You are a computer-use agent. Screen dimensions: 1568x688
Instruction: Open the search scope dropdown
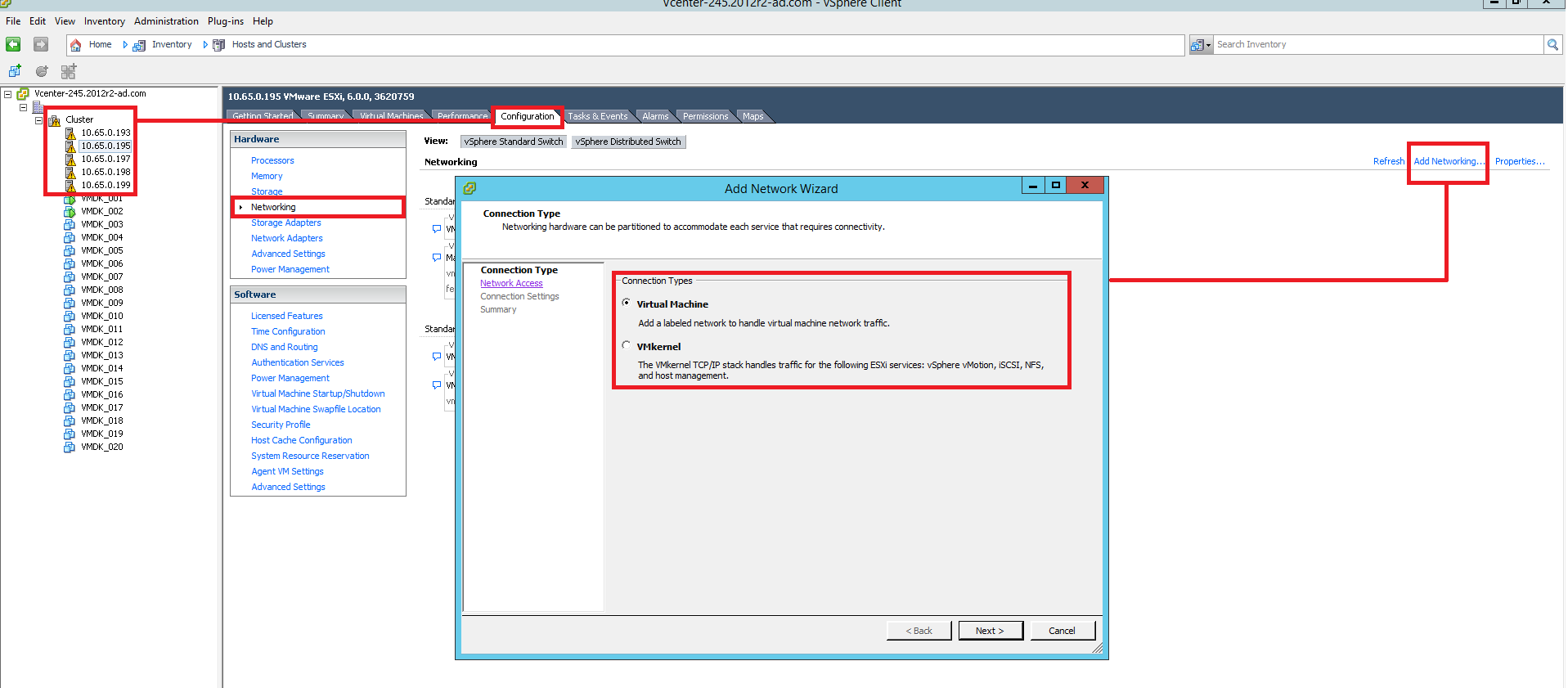tap(1201, 45)
